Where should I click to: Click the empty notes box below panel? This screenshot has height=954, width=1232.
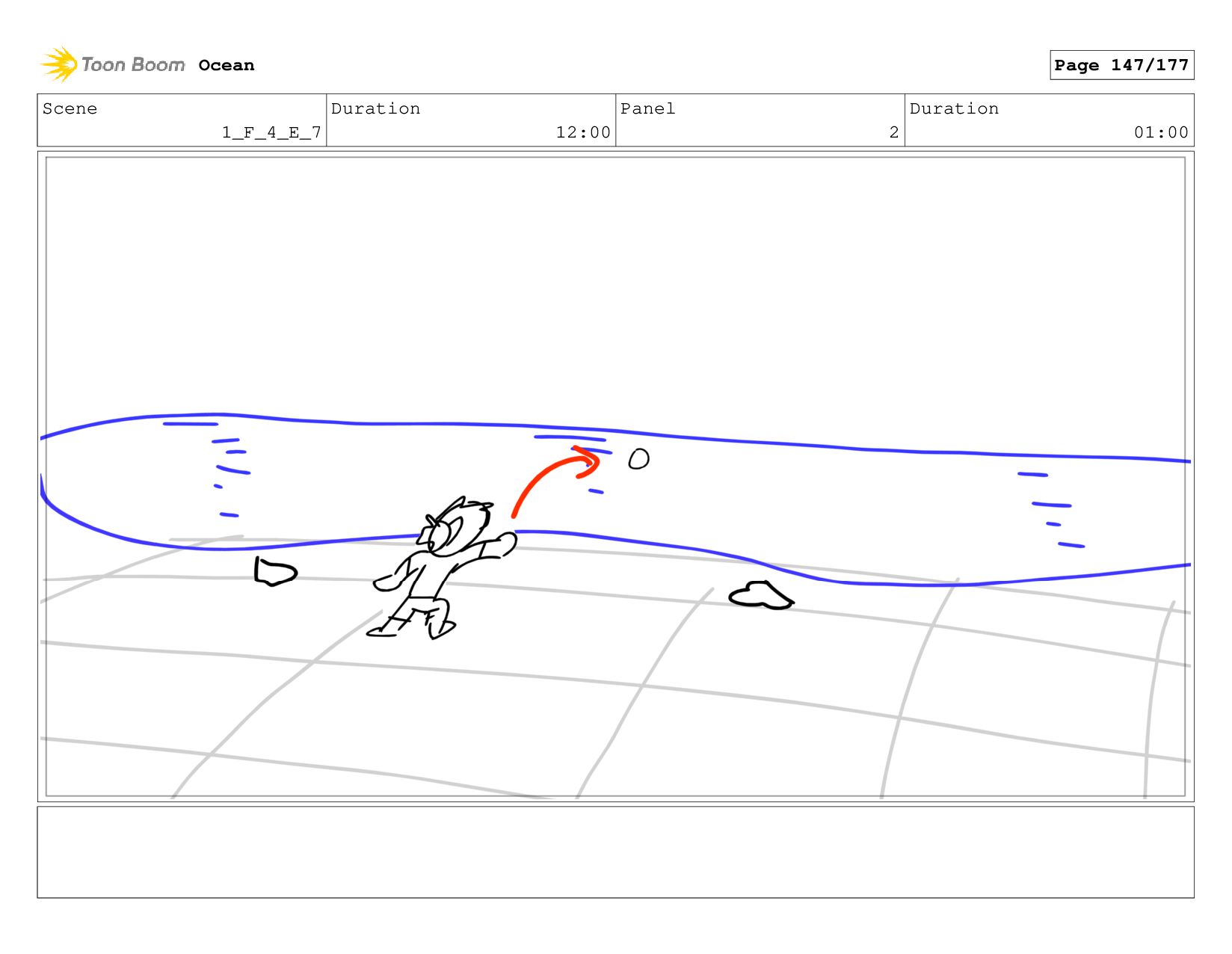coord(615,852)
